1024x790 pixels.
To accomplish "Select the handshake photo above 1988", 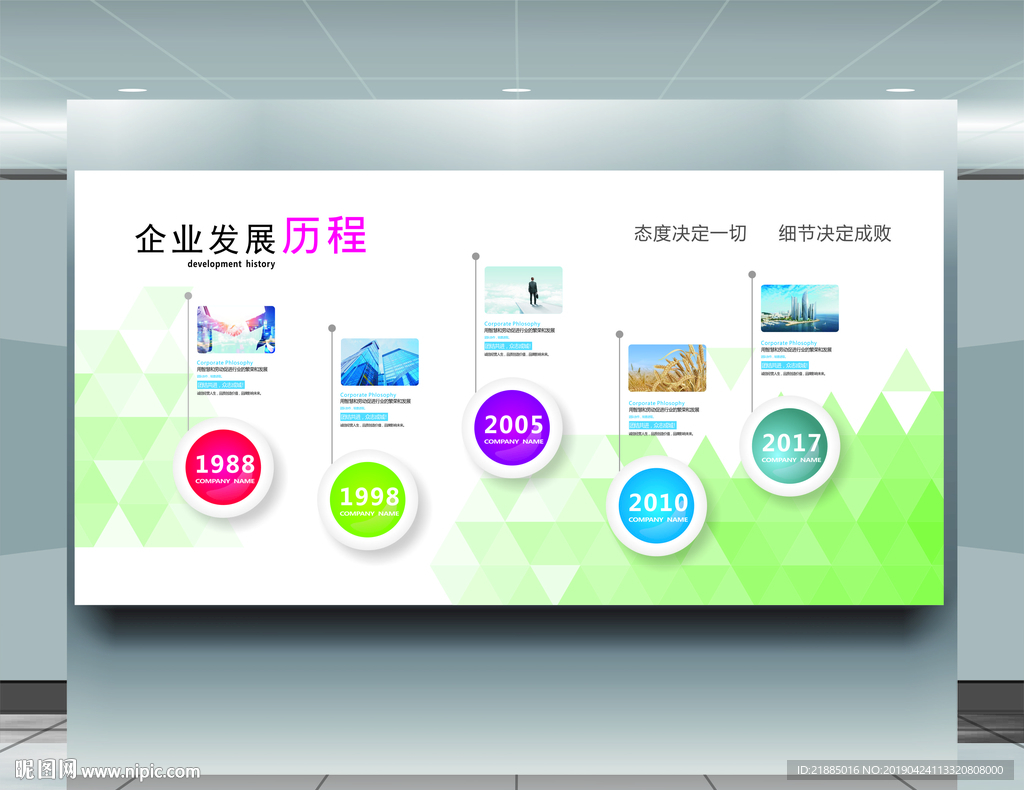I will tap(236, 330).
